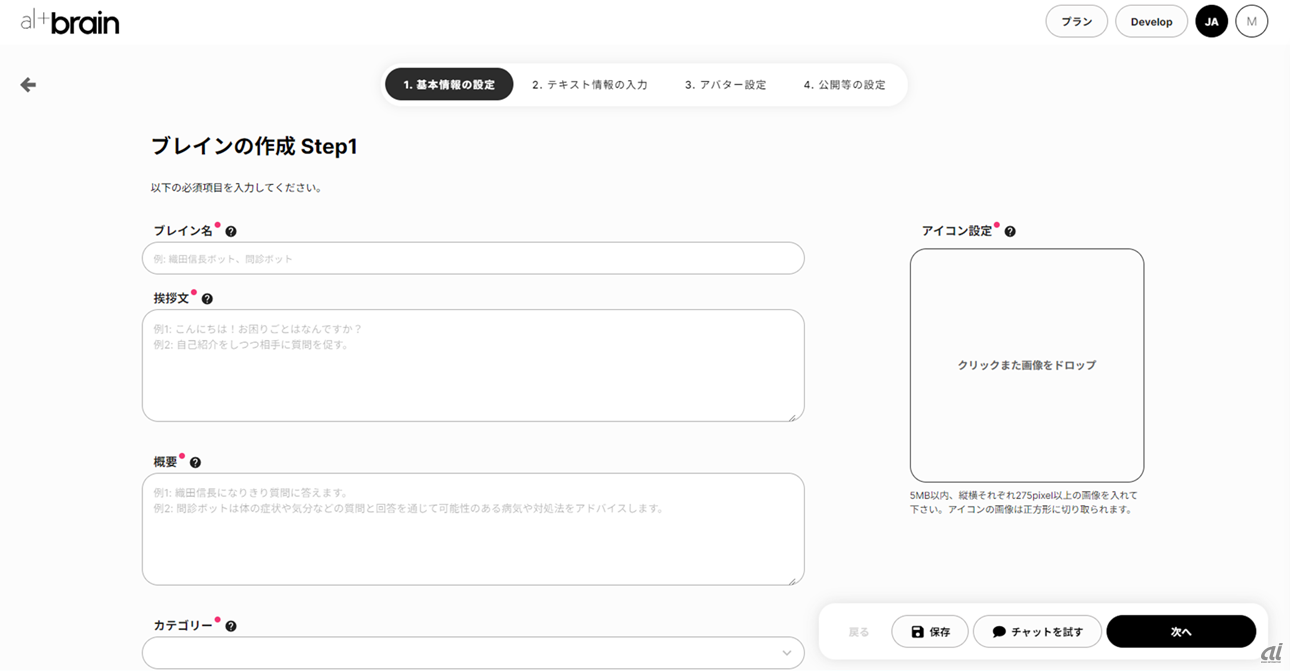The width and height of the screenshot is (1290, 671).
Task: Focus the ブレイン名 input field
Action: (473, 258)
